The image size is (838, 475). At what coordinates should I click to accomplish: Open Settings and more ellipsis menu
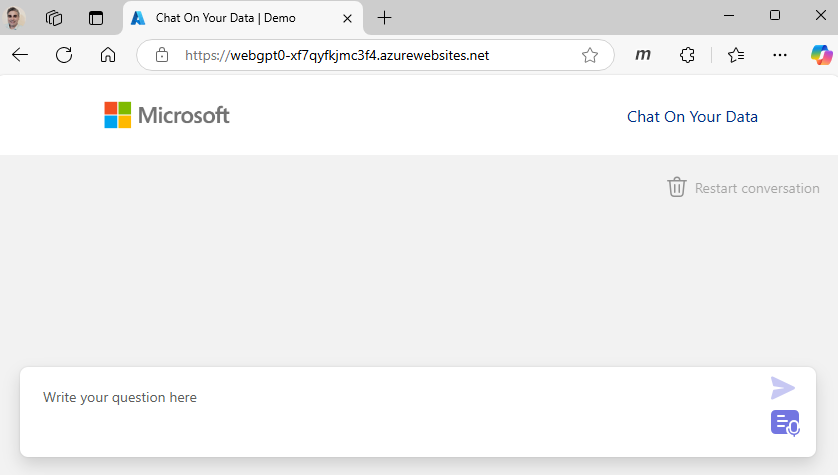point(782,55)
